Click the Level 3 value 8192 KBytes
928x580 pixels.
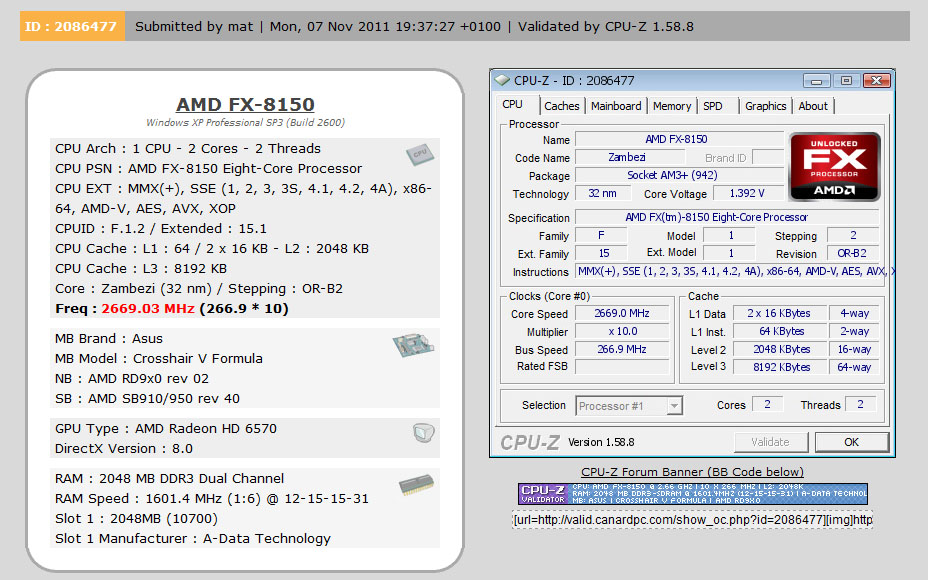(779, 367)
